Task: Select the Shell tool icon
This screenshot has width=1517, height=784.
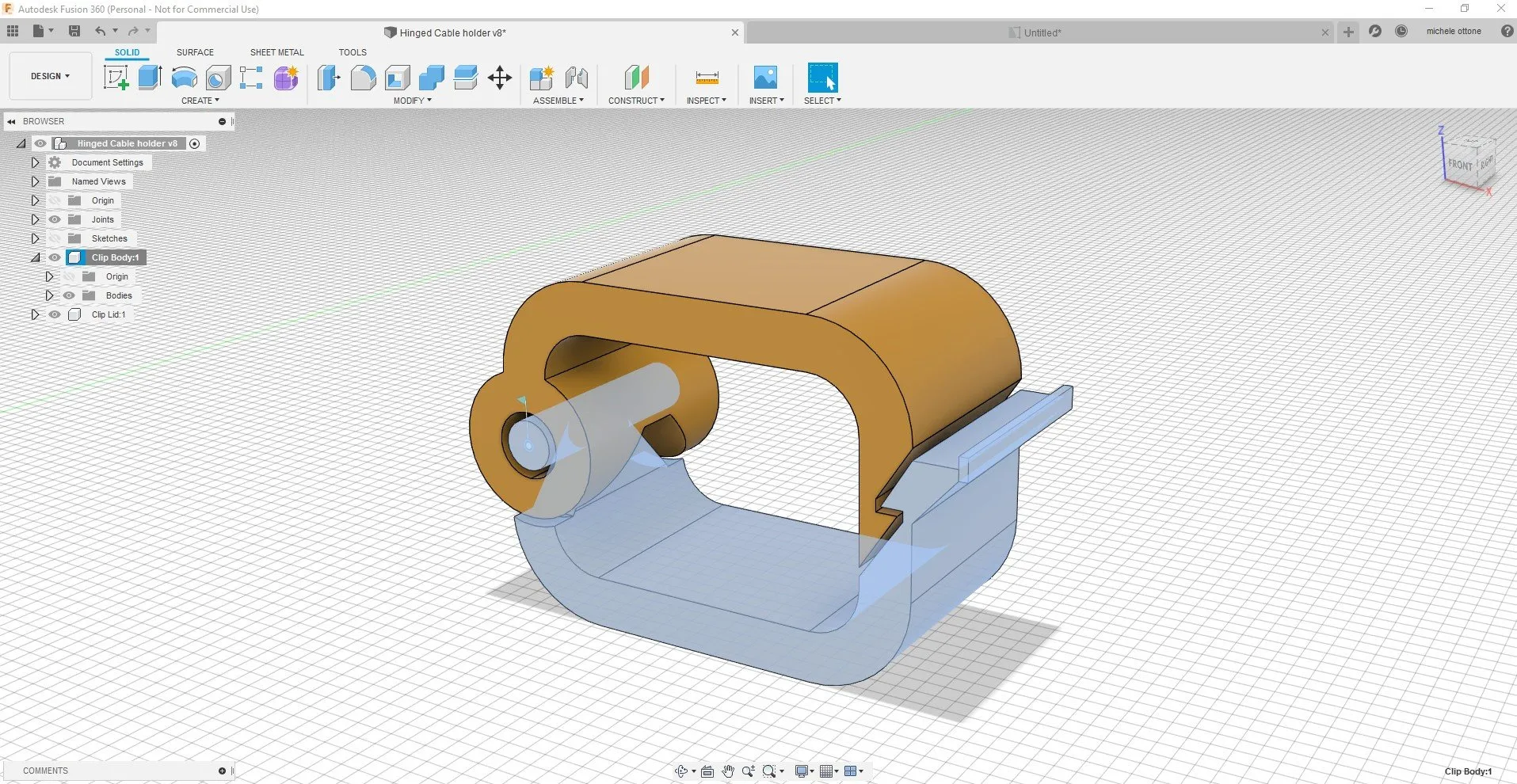Action: coord(398,78)
